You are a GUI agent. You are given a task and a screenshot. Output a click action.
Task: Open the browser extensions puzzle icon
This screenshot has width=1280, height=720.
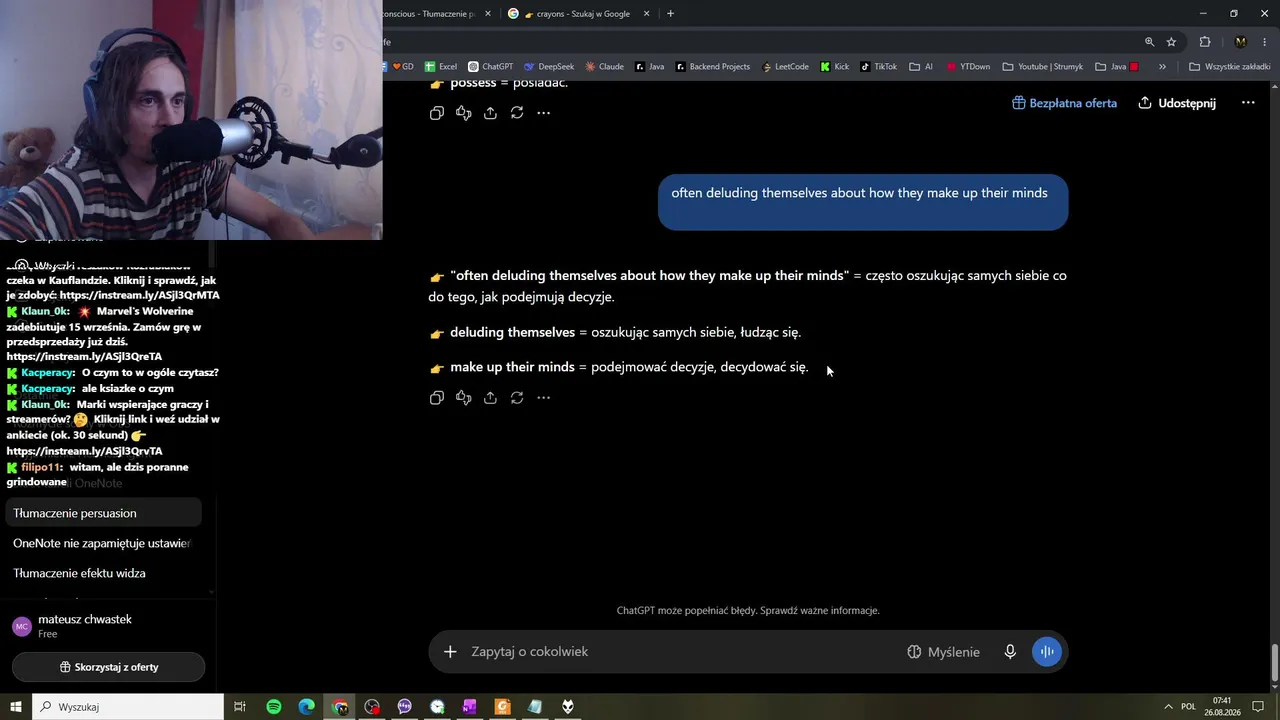pyautogui.click(x=1205, y=42)
